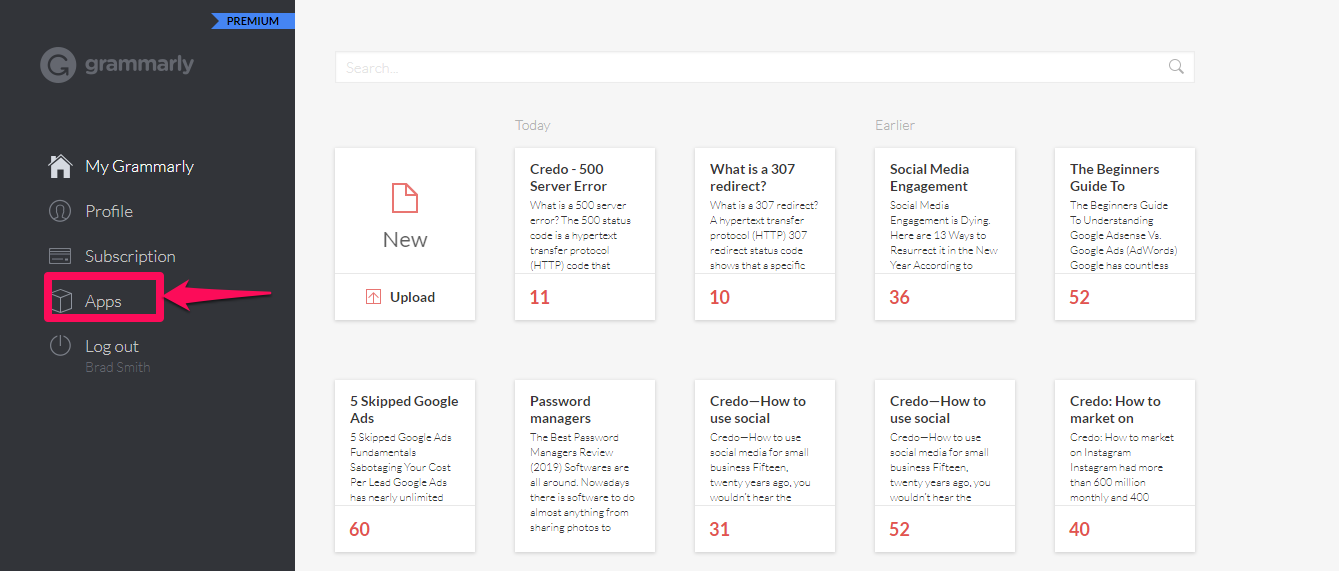Open the 5 Skipped Google Ads document
This screenshot has height=571, width=1339.
point(405,466)
